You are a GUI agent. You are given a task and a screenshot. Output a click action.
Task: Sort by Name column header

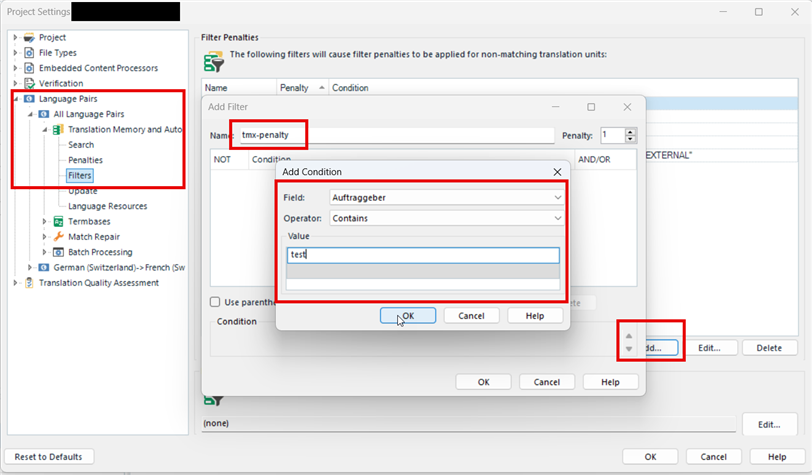point(239,88)
